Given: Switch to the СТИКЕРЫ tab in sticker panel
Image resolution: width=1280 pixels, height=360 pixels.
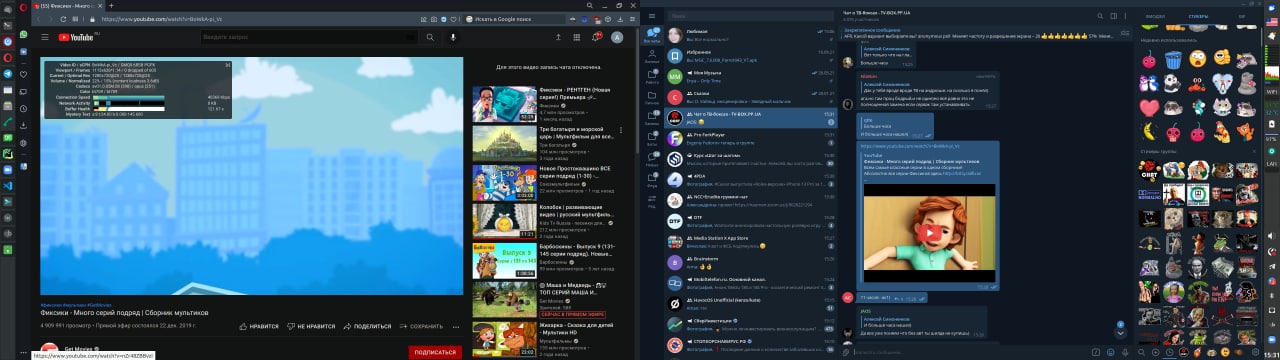Looking at the screenshot, I should 1199,16.
